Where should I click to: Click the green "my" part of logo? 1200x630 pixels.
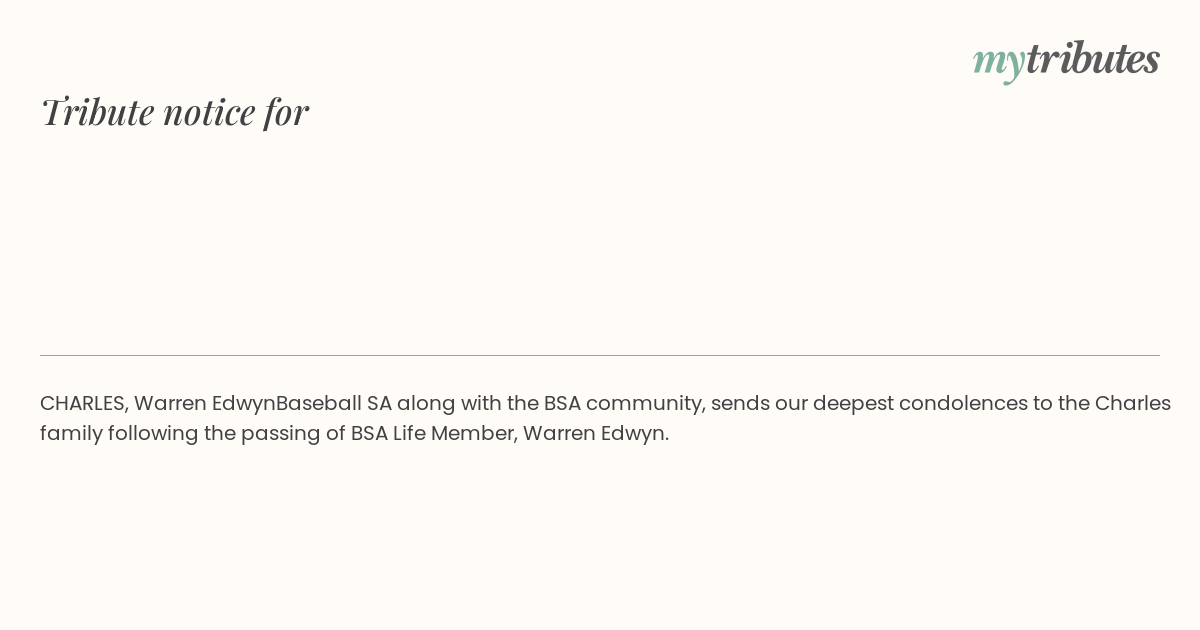click(x=998, y=63)
